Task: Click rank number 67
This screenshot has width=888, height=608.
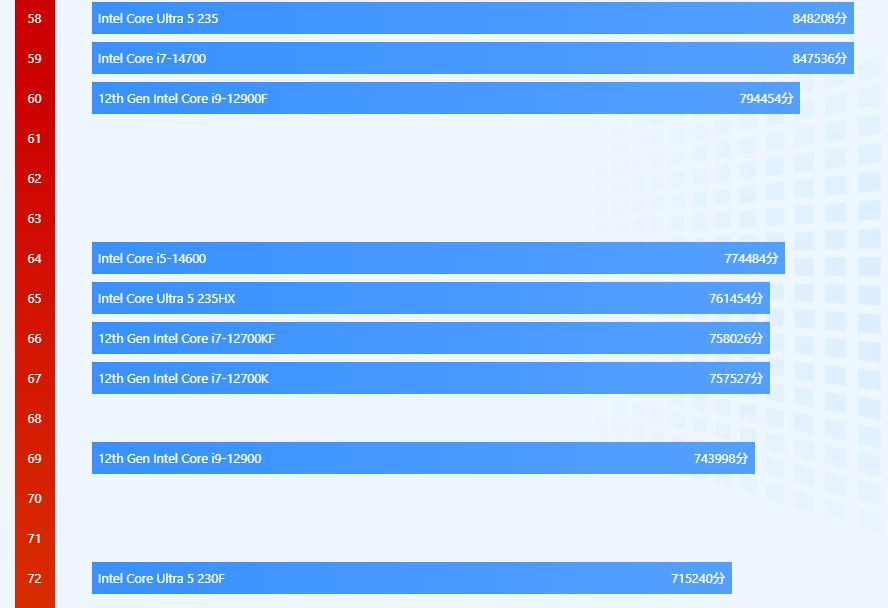Action: 35,379
